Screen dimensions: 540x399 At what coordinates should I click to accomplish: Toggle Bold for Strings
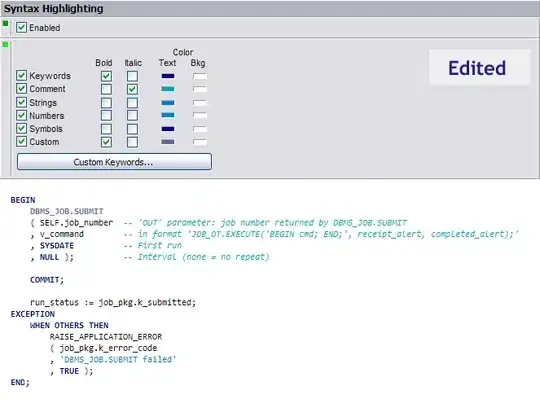coord(106,103)
